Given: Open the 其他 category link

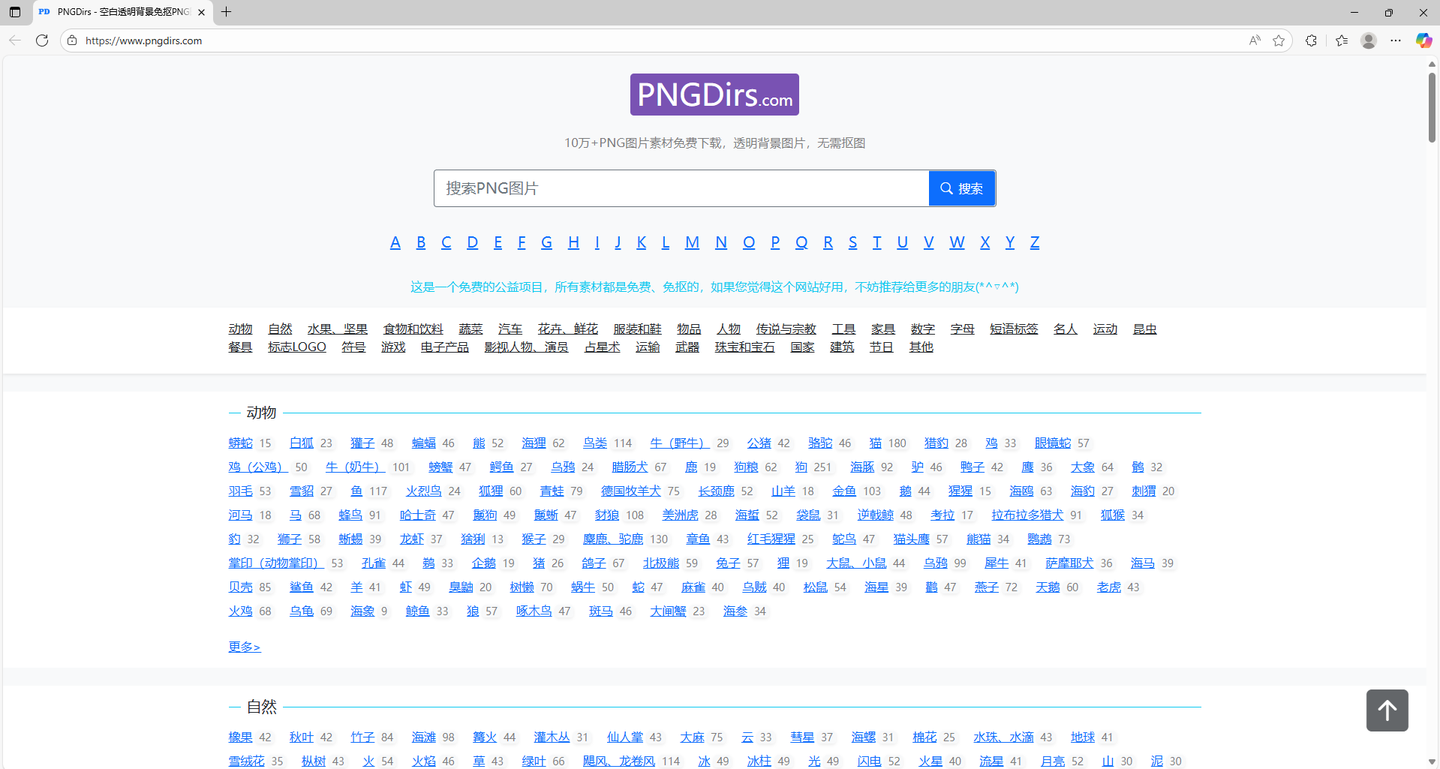Looking at the screenshot, I should 921,347.
